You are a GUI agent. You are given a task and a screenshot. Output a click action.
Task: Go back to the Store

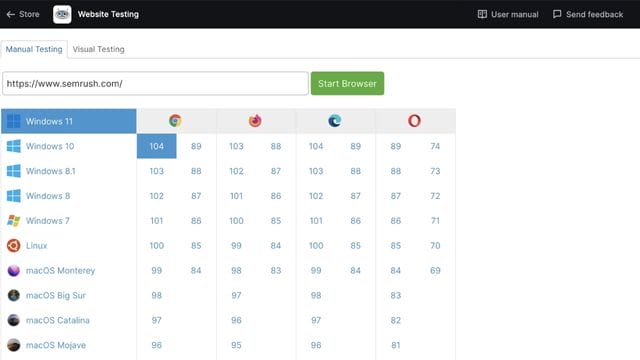pos(23,14)
